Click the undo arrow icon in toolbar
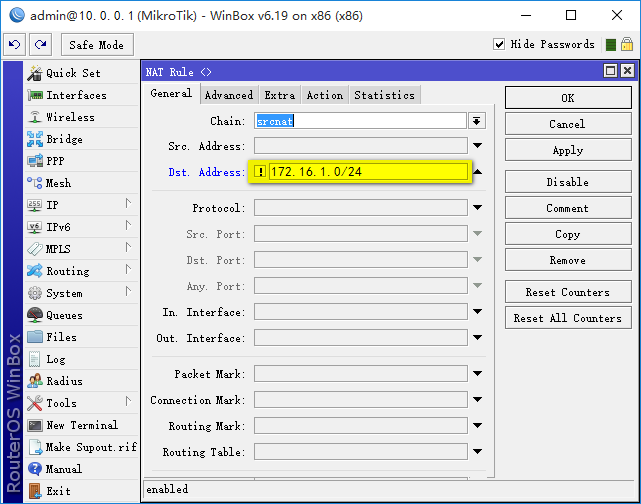This screenshot has width=641, height=504. (x=14, y=45)
